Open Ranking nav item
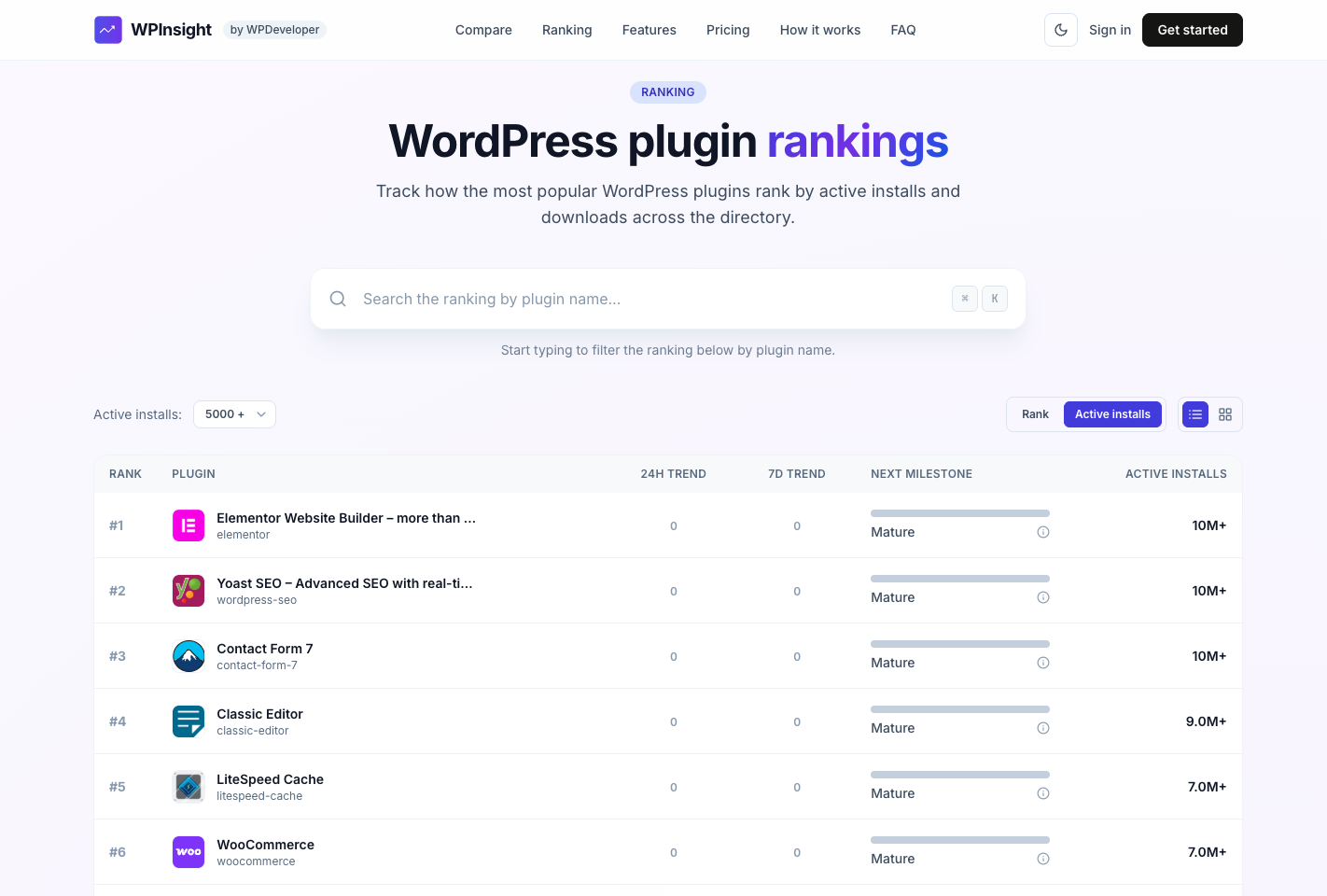Screen dimensions: 1327x896 [567, 30]
